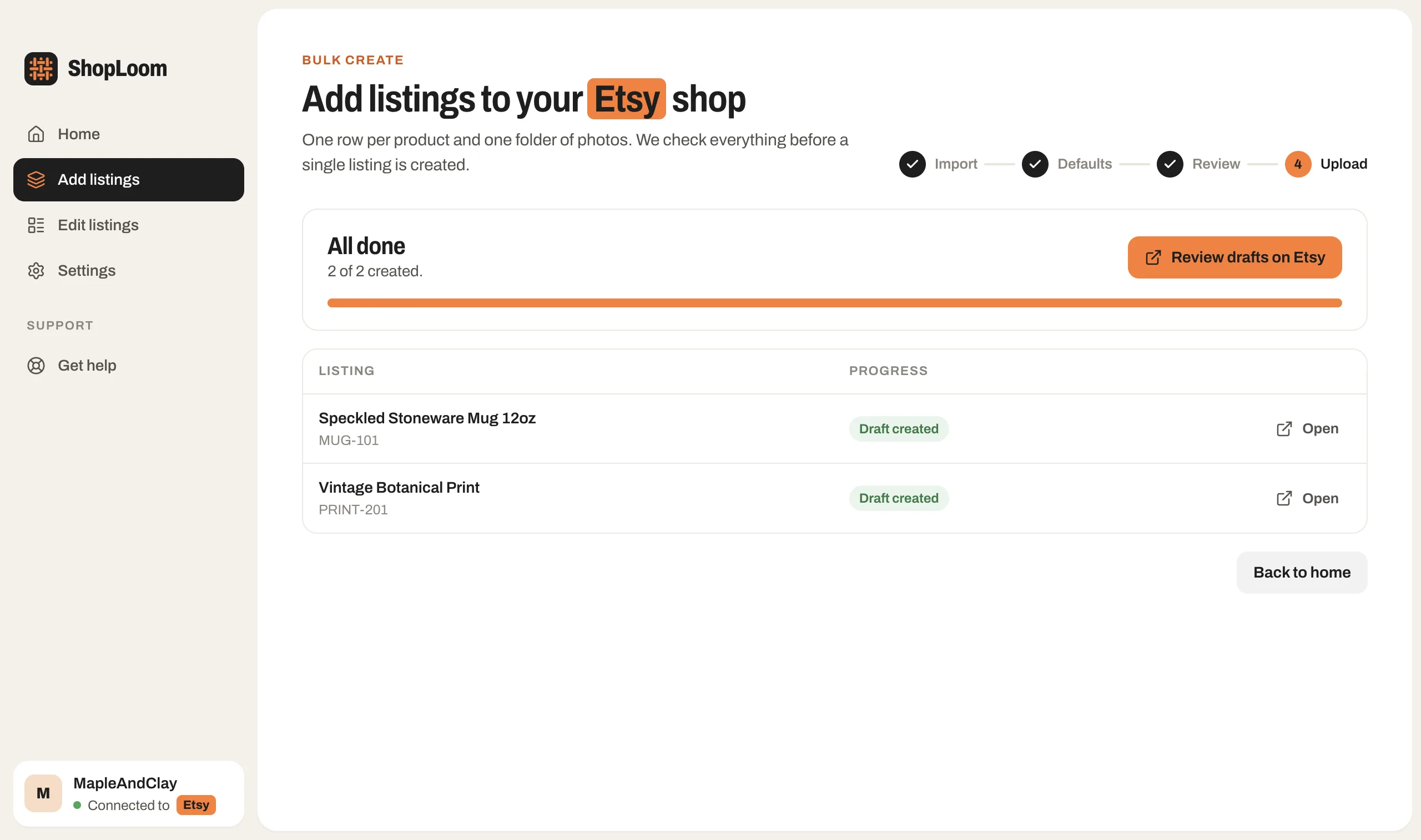Click the Import step label
This screenshot has height=840, width=1421.
(x=956, y=164)
